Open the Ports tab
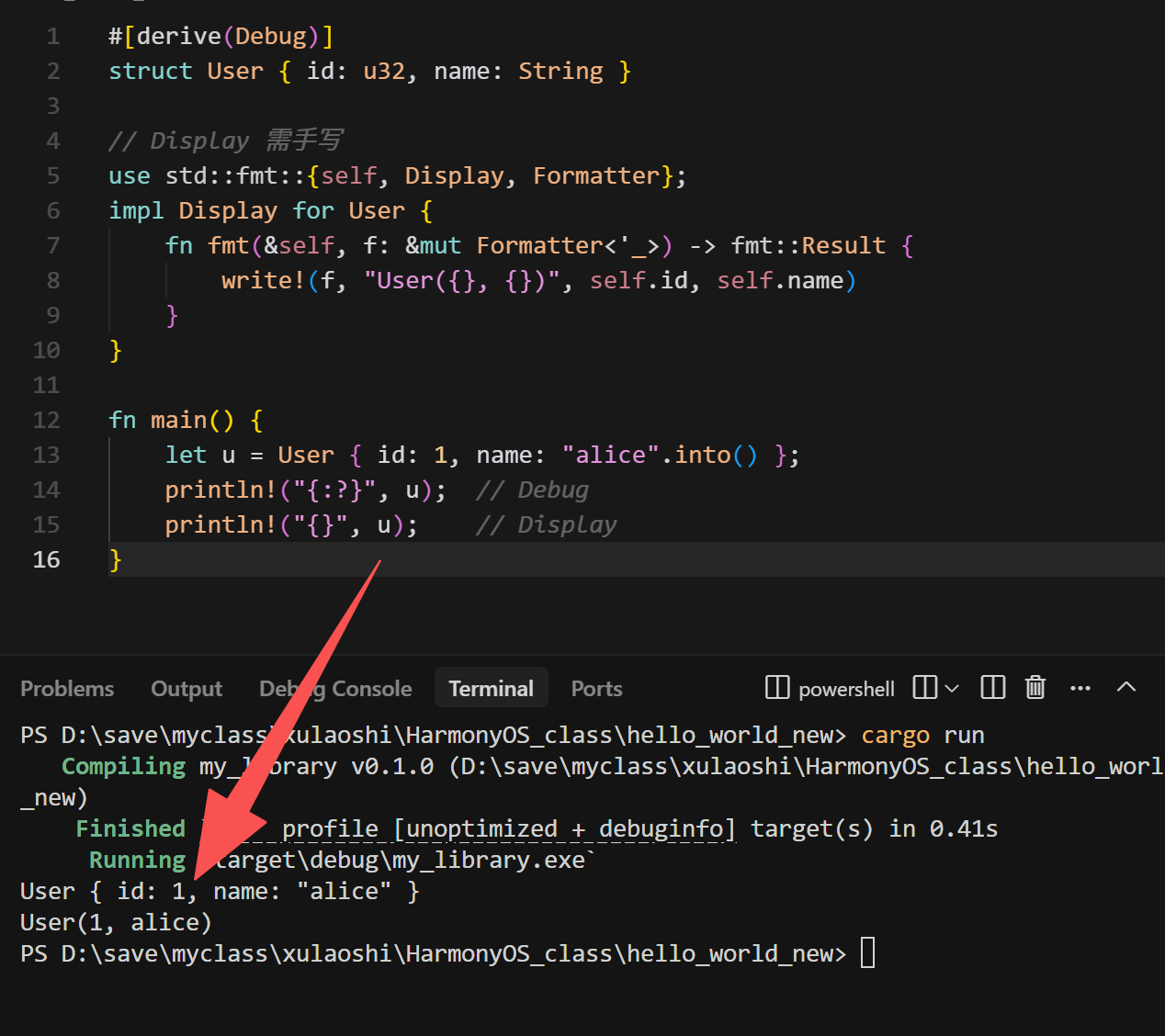 [x=596, y=689]
